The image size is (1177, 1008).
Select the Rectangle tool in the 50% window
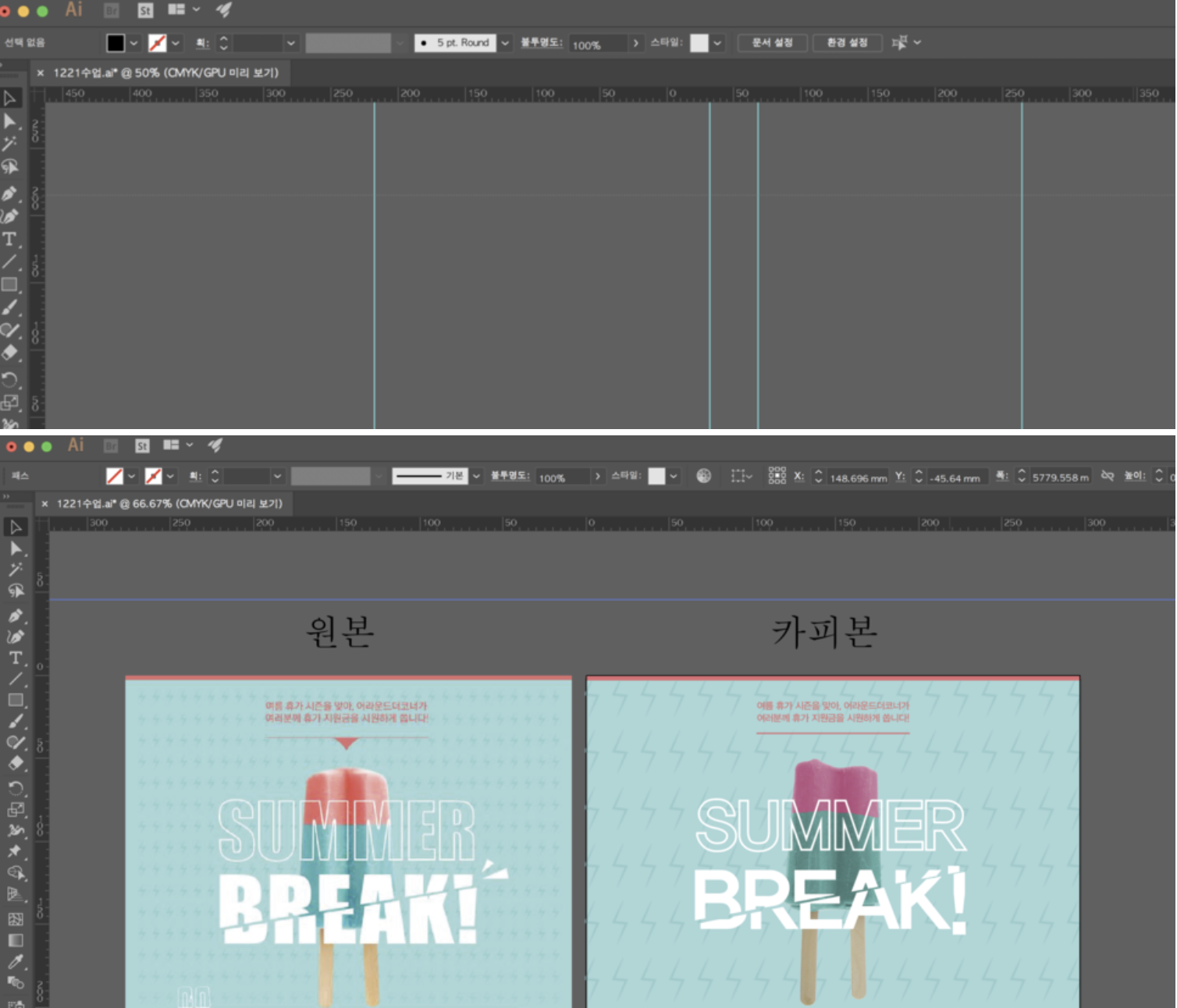[10, 285]
